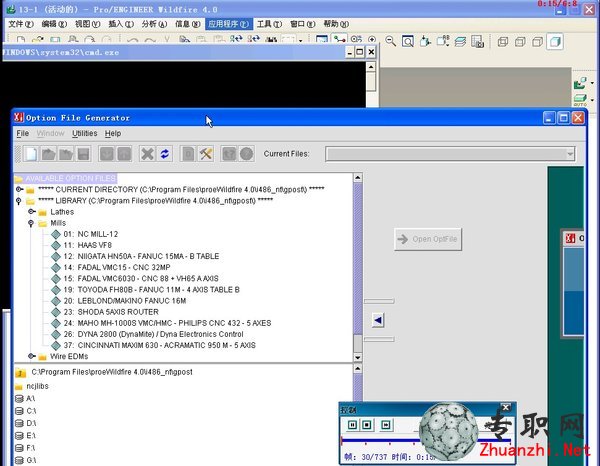Click the cmd.exe window scrollbar up arrow

click(370, 67)
